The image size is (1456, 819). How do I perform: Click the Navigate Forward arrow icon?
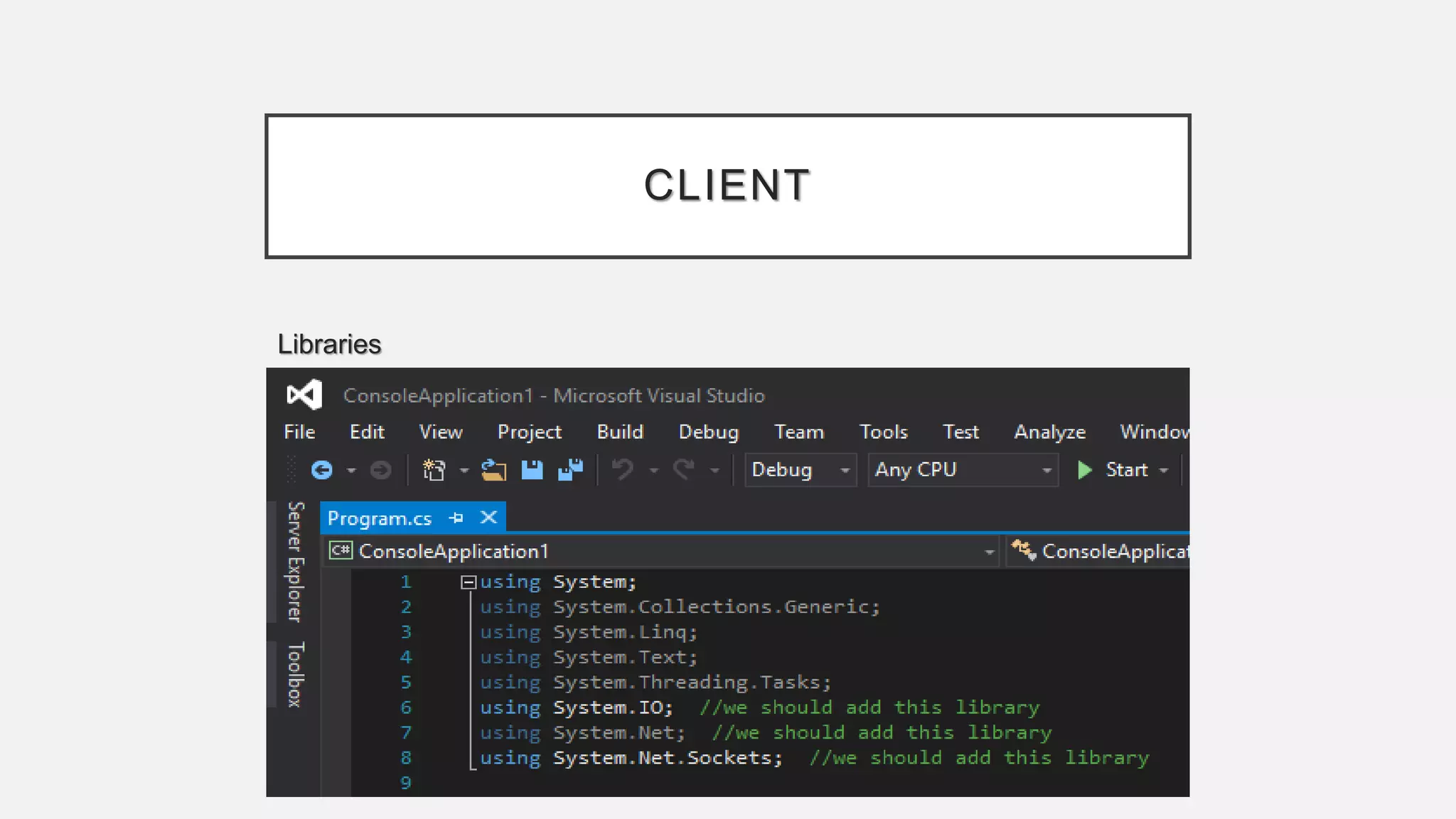(381, 470)
